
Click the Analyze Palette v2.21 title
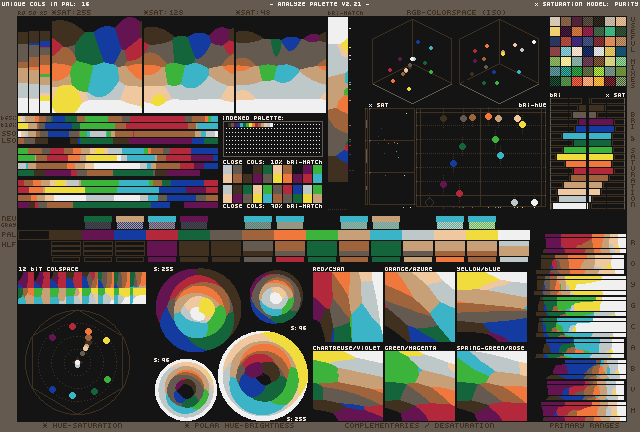click(319, 4)
